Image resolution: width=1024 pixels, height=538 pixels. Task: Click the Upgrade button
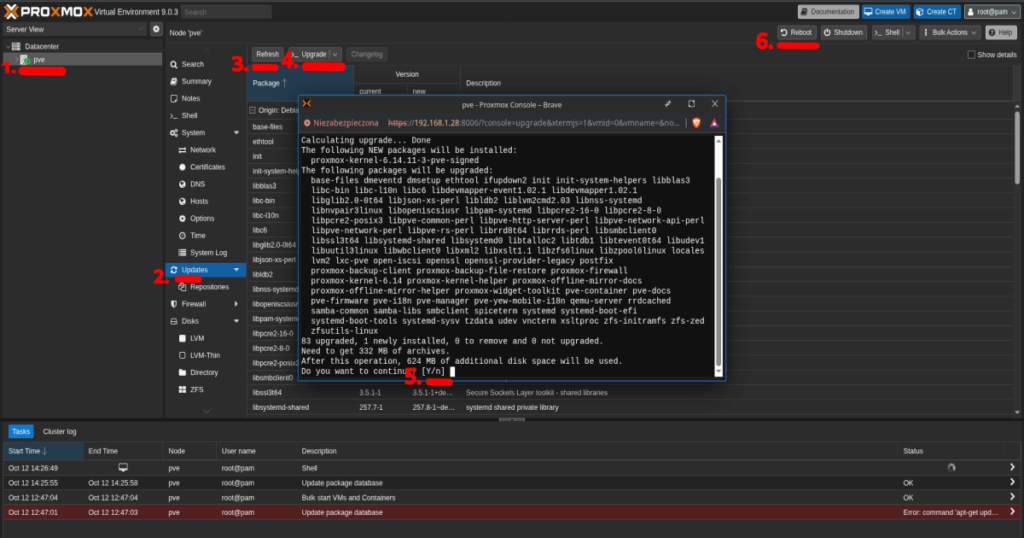pos(310,54)
